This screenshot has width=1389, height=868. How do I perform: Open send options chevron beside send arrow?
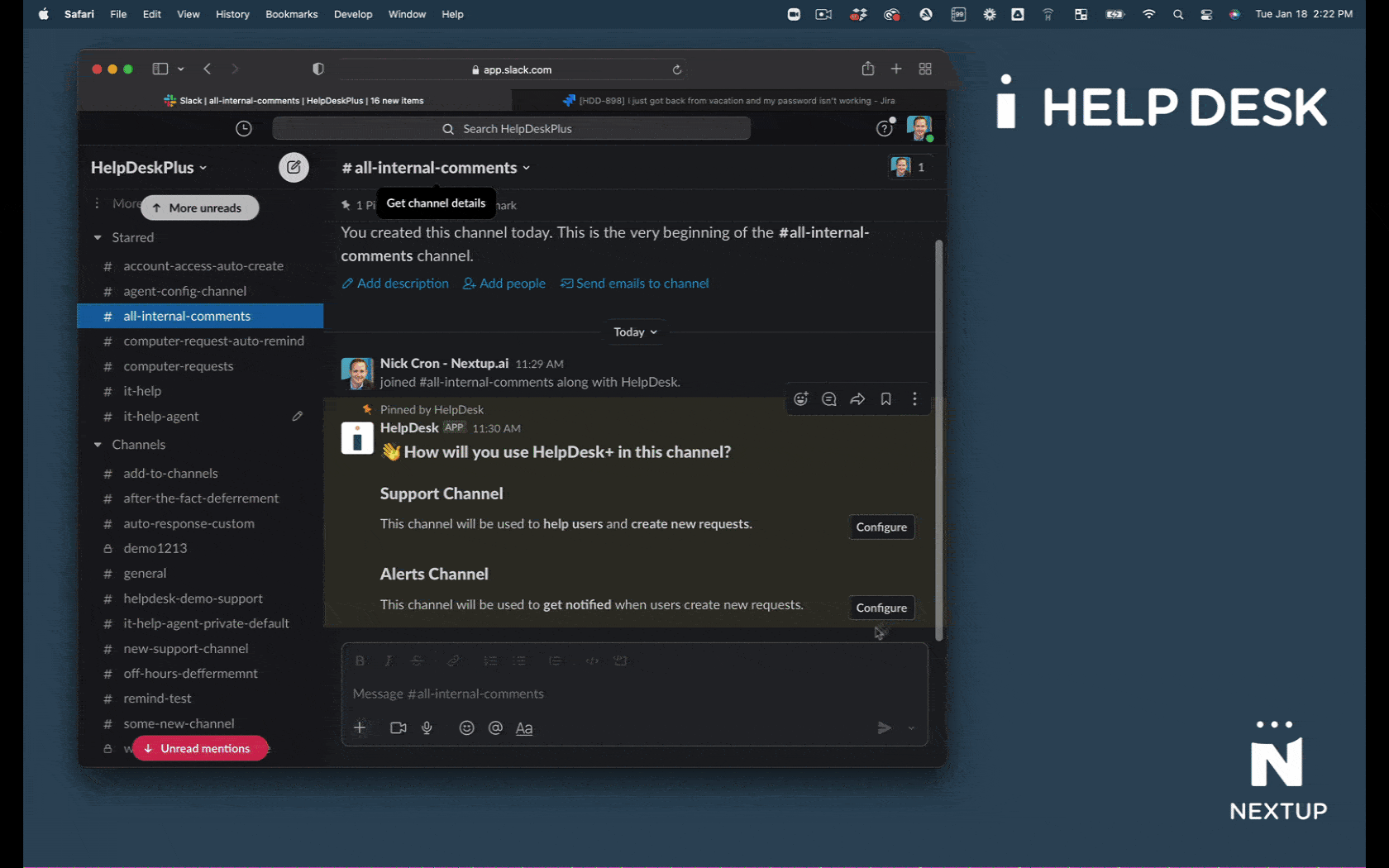(x=911, y=728)
